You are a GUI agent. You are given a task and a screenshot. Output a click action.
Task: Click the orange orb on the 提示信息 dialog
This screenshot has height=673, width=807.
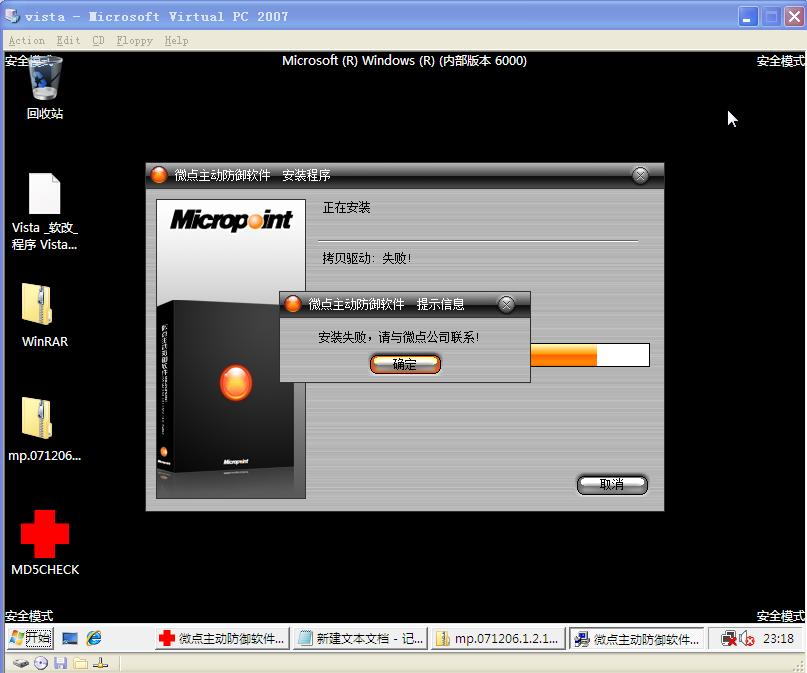coord(293,304)
